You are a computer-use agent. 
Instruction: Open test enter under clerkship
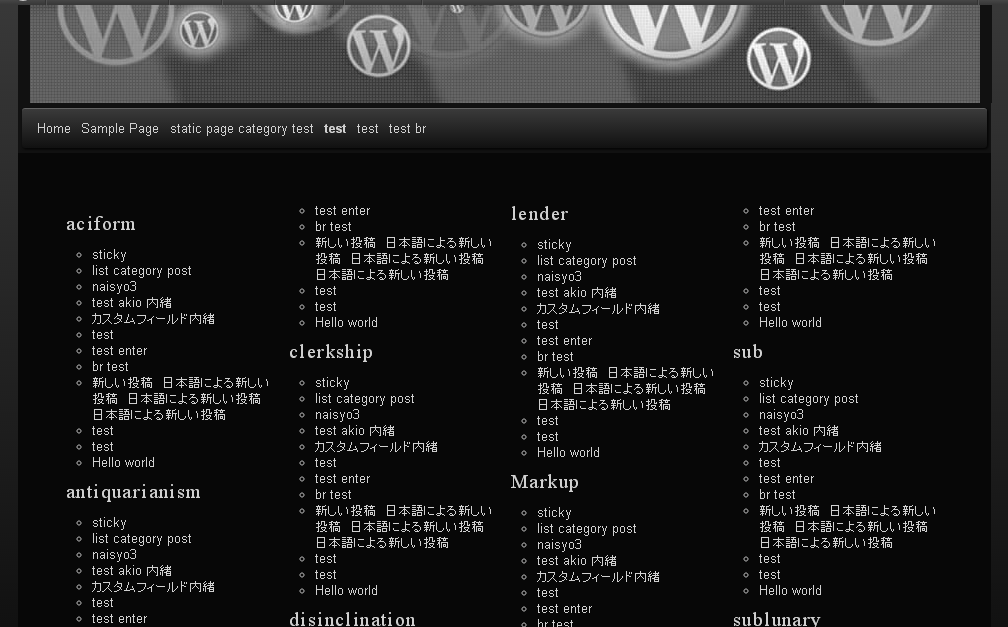343,478
